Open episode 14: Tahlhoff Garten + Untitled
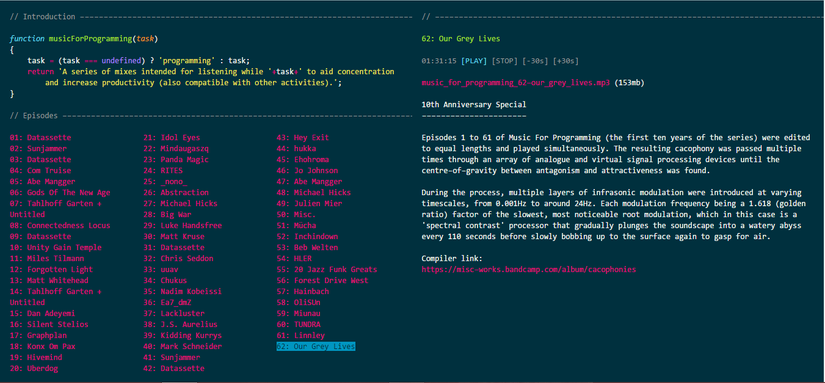This screenshot has width=825, height=383. (56, 297)
